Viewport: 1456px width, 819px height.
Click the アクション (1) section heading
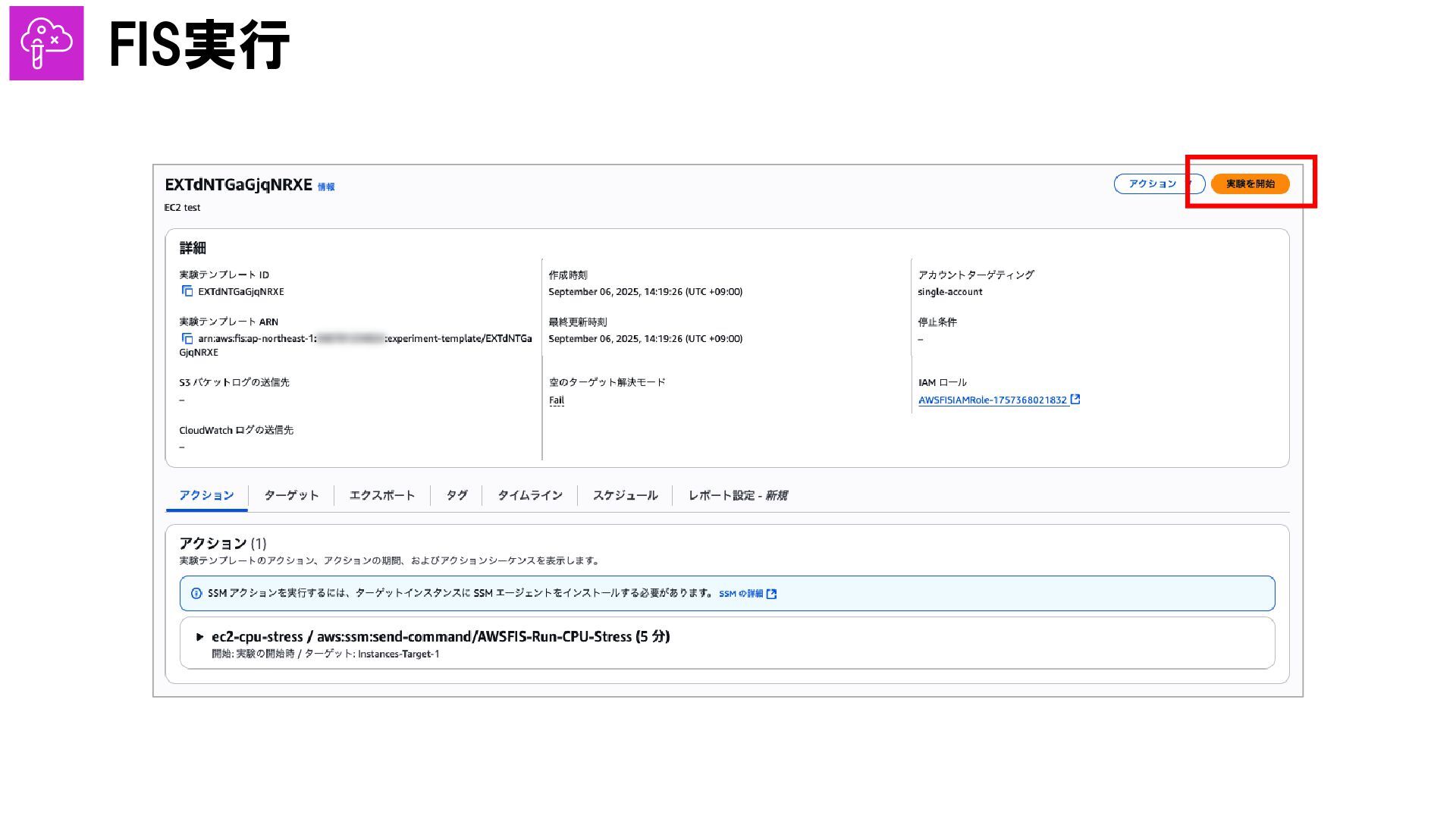[x=223, y=544]
